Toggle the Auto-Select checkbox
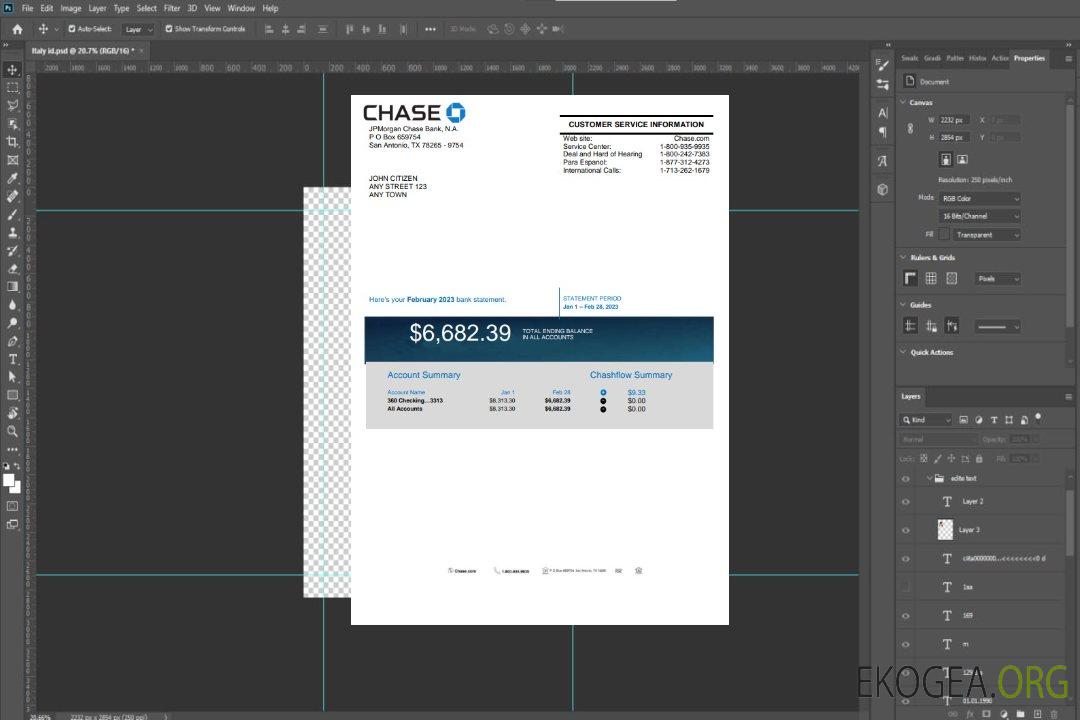 (x=72, y=29)
